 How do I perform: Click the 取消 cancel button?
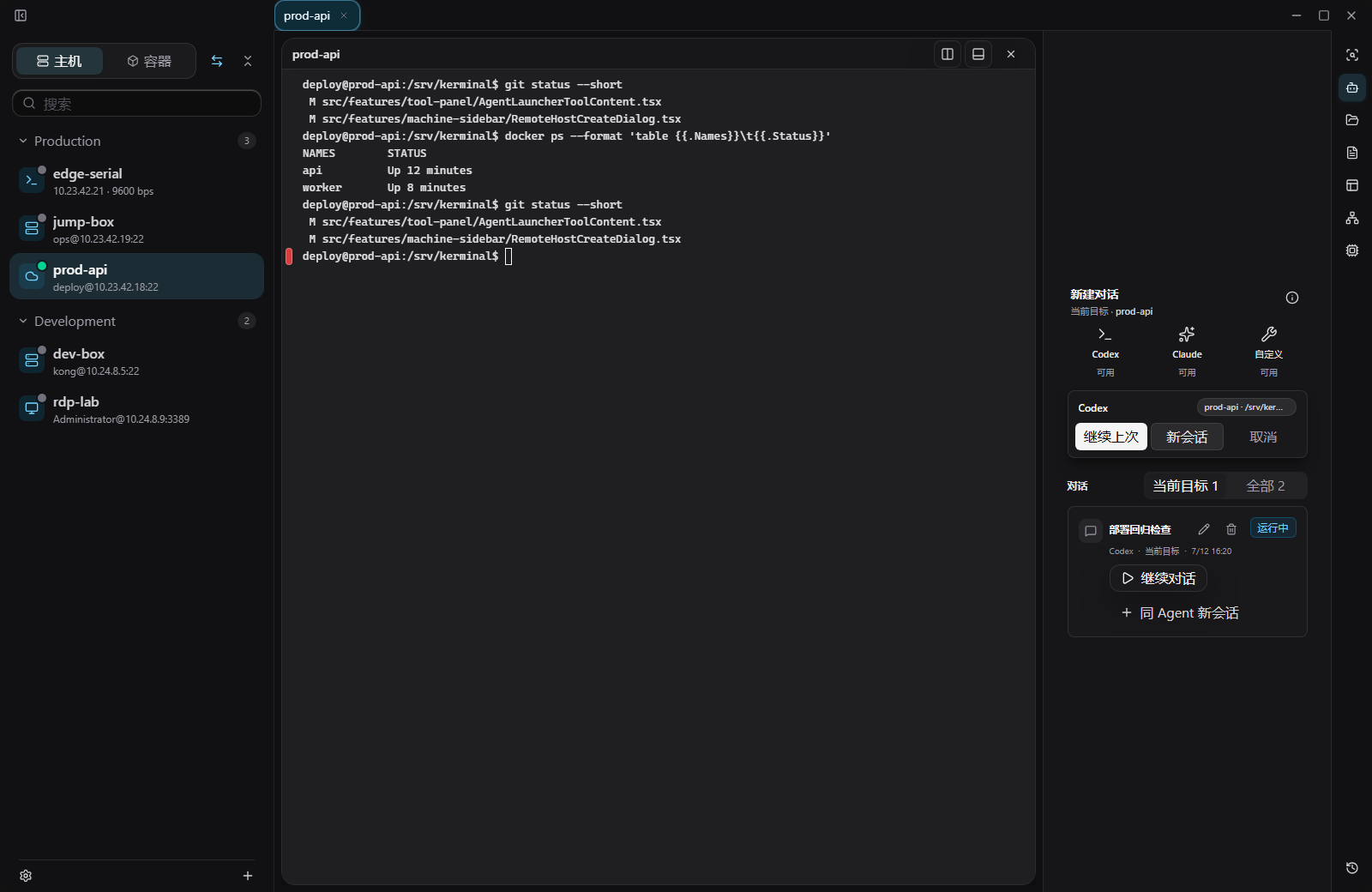[1263, 437]
